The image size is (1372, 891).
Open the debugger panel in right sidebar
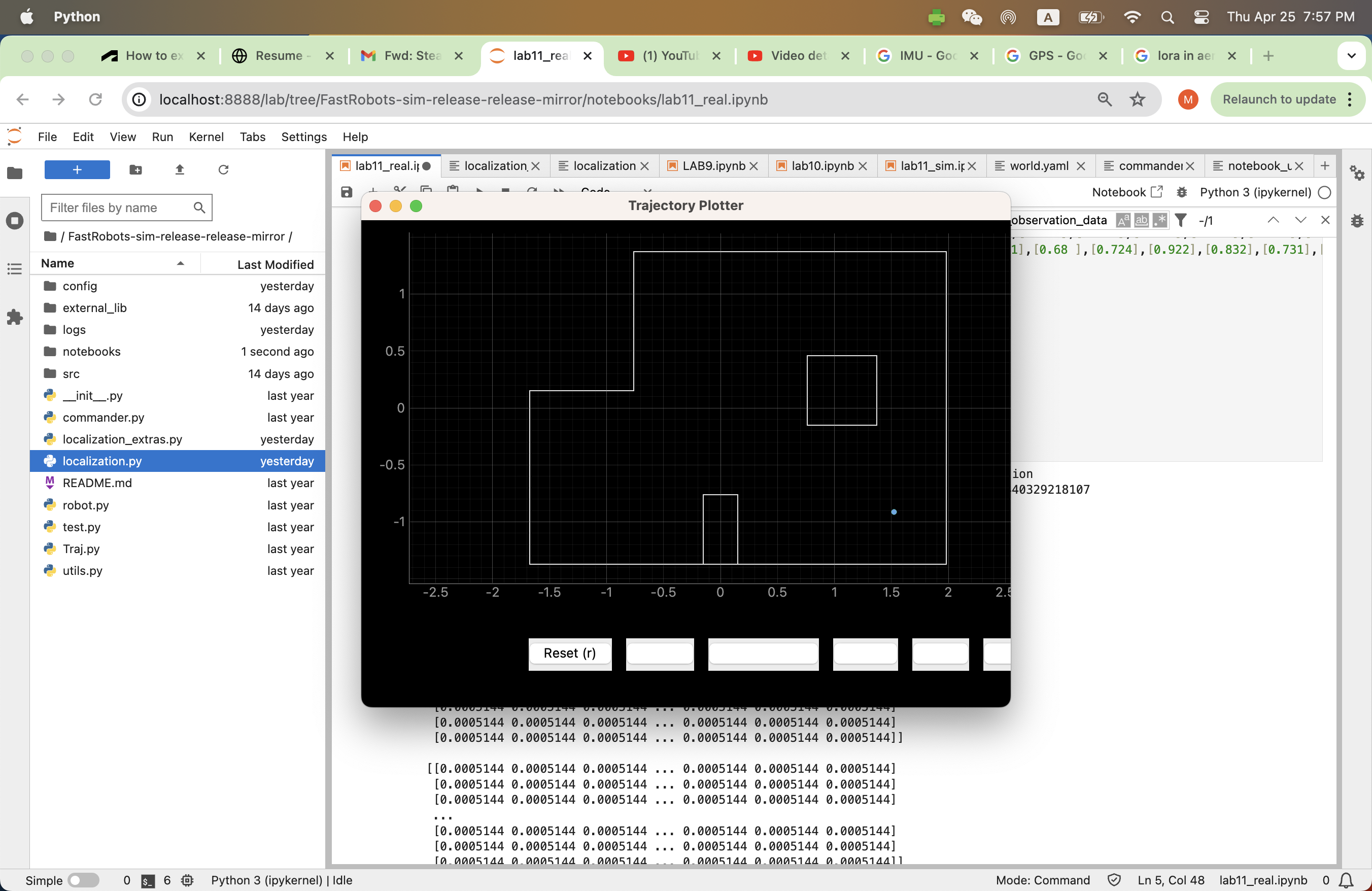tap(1356, 220)
